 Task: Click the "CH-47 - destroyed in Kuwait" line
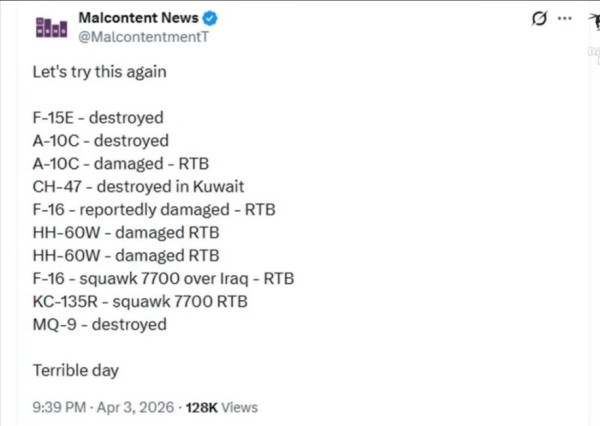138,186
